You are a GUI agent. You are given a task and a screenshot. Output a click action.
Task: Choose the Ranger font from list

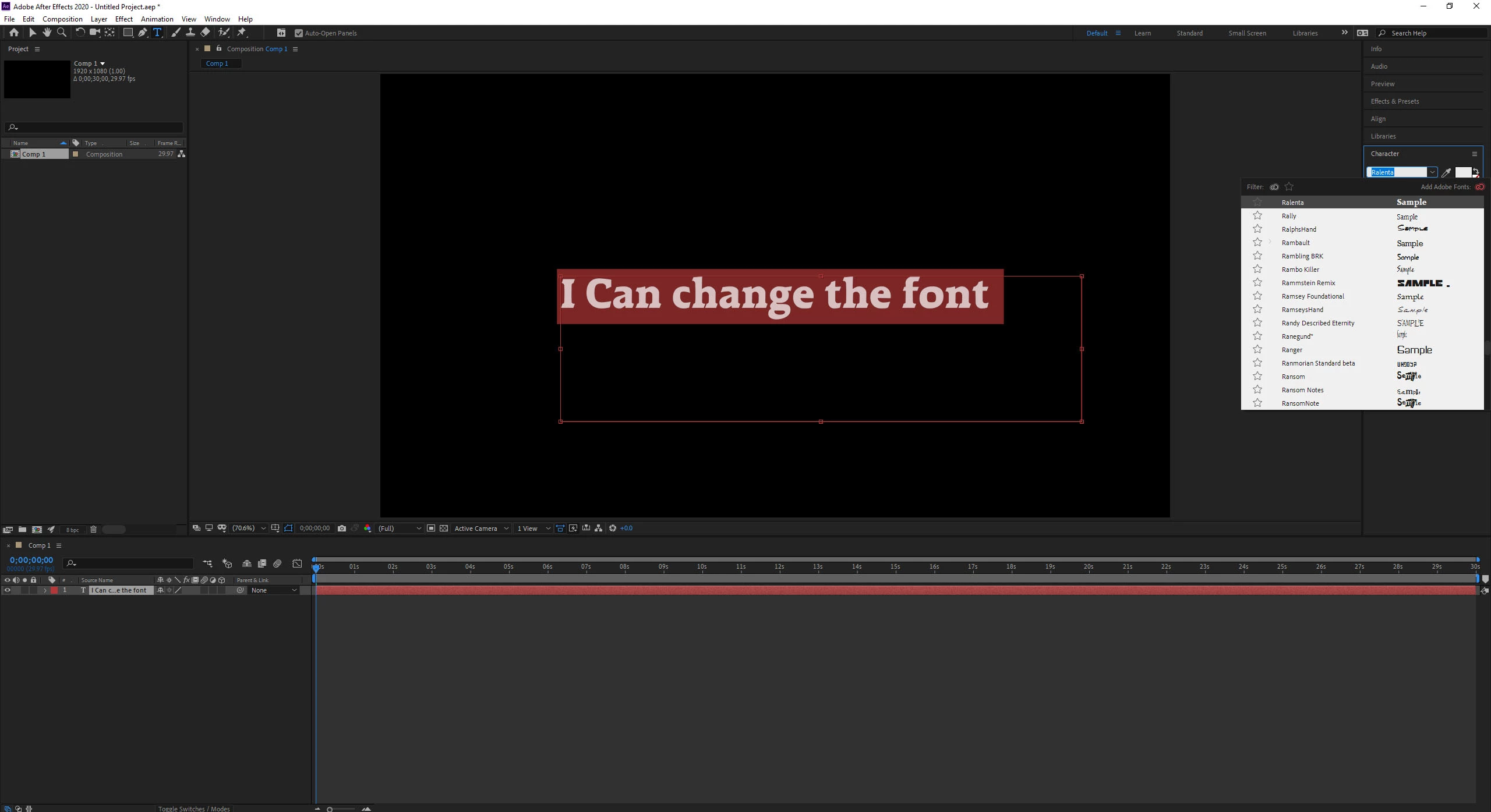(1292, 350)
